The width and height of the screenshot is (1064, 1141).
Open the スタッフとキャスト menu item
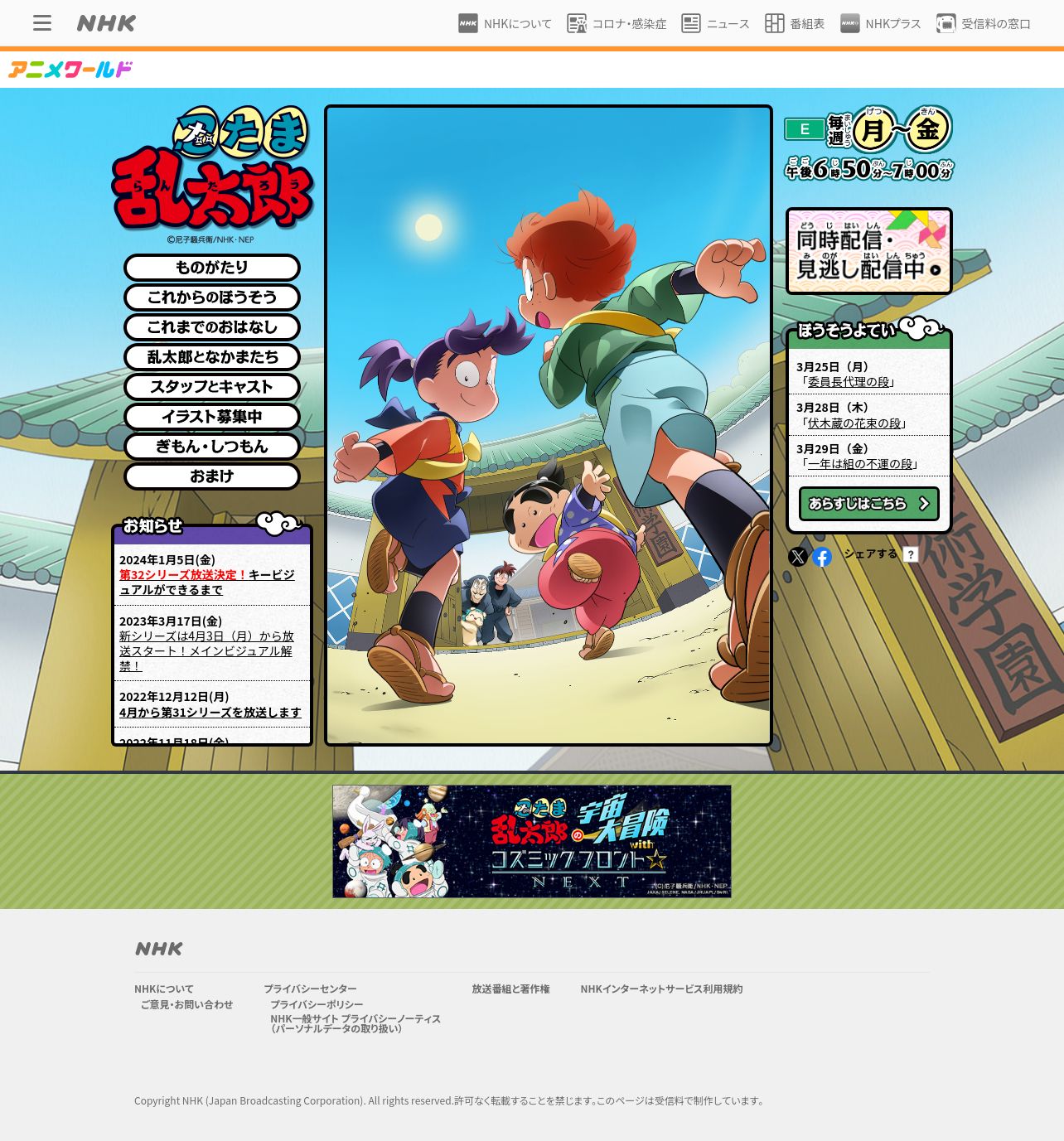(212, 387)
